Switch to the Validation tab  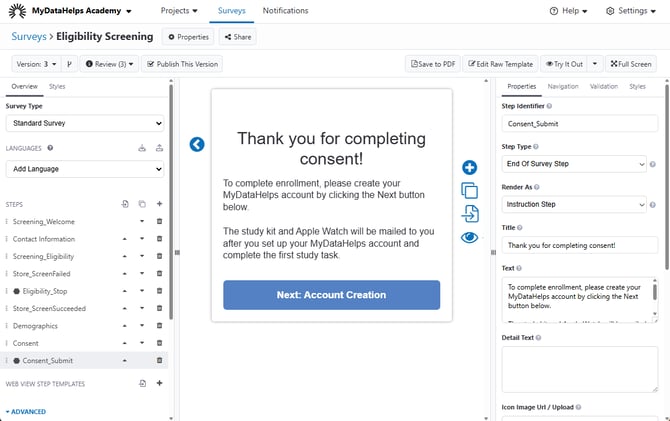(x=603, y=87)
